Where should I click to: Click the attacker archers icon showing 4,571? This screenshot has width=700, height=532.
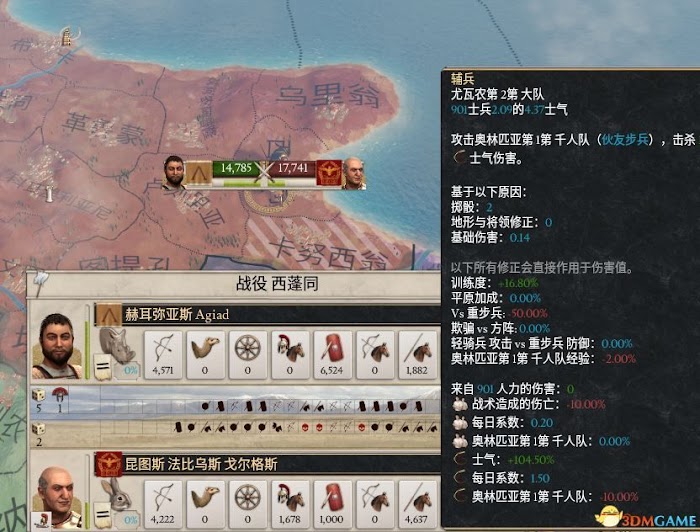(163, 355)
